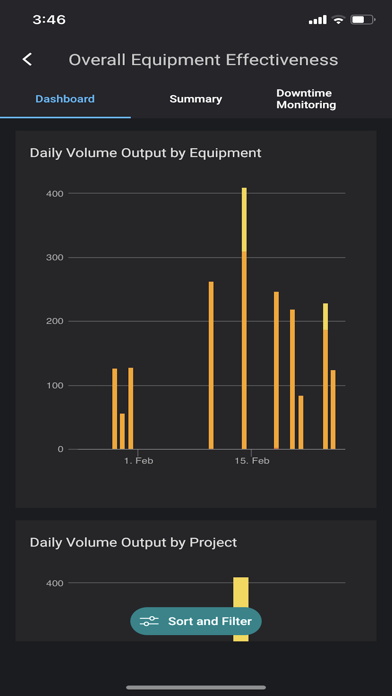This screenshot has width=392, height=696.
Task: Select the tallest bar's yellow top segment
Action: tap(244, 219)
